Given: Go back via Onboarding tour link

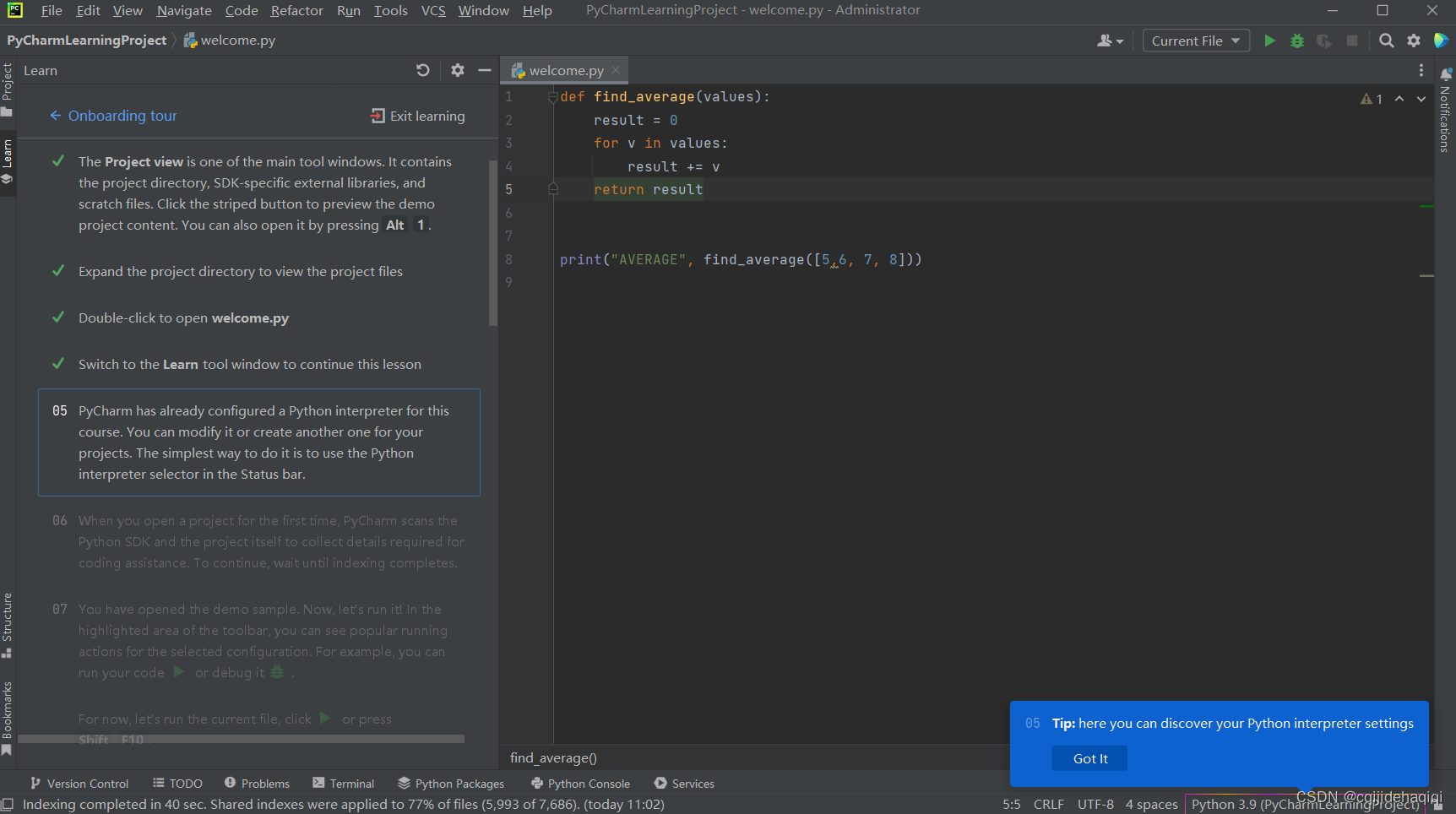Looking at the screenshot, I should click(x=113, y=116).
